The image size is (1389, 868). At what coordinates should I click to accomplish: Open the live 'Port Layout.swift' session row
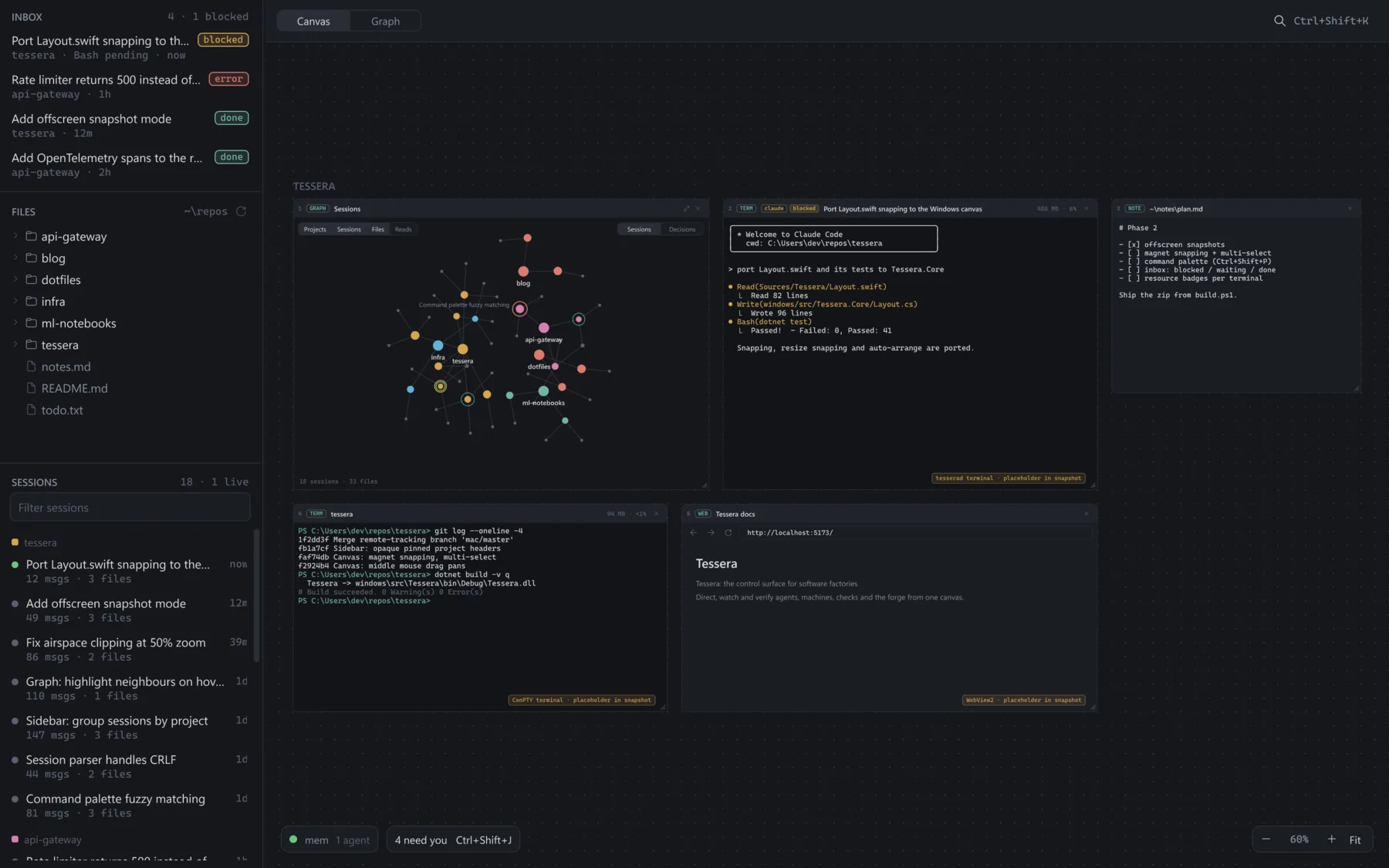tap(128, 571)
